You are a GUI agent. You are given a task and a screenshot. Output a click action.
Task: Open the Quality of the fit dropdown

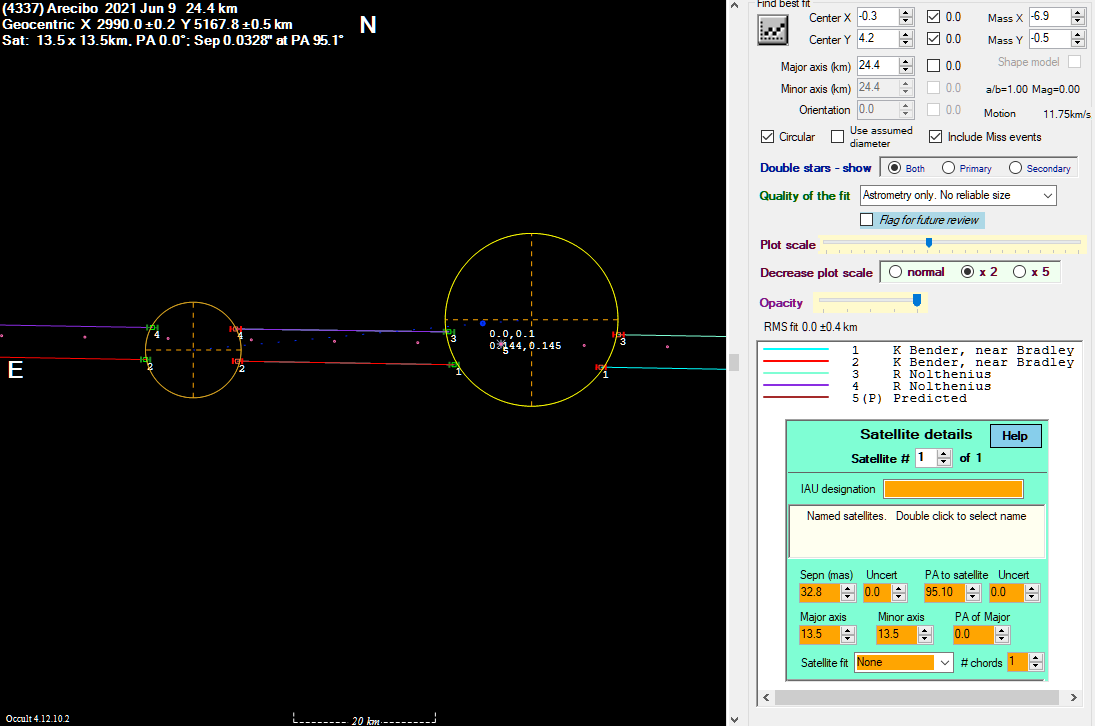[x=958, y=195]
